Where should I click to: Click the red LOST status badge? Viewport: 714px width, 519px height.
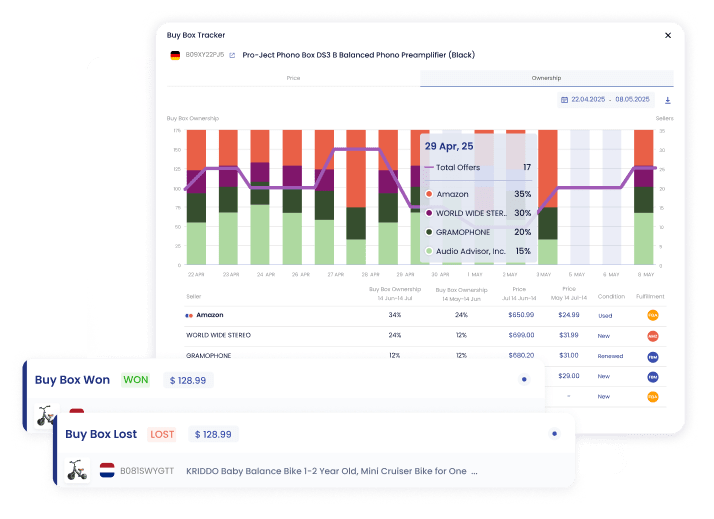[x=162, y=434]
